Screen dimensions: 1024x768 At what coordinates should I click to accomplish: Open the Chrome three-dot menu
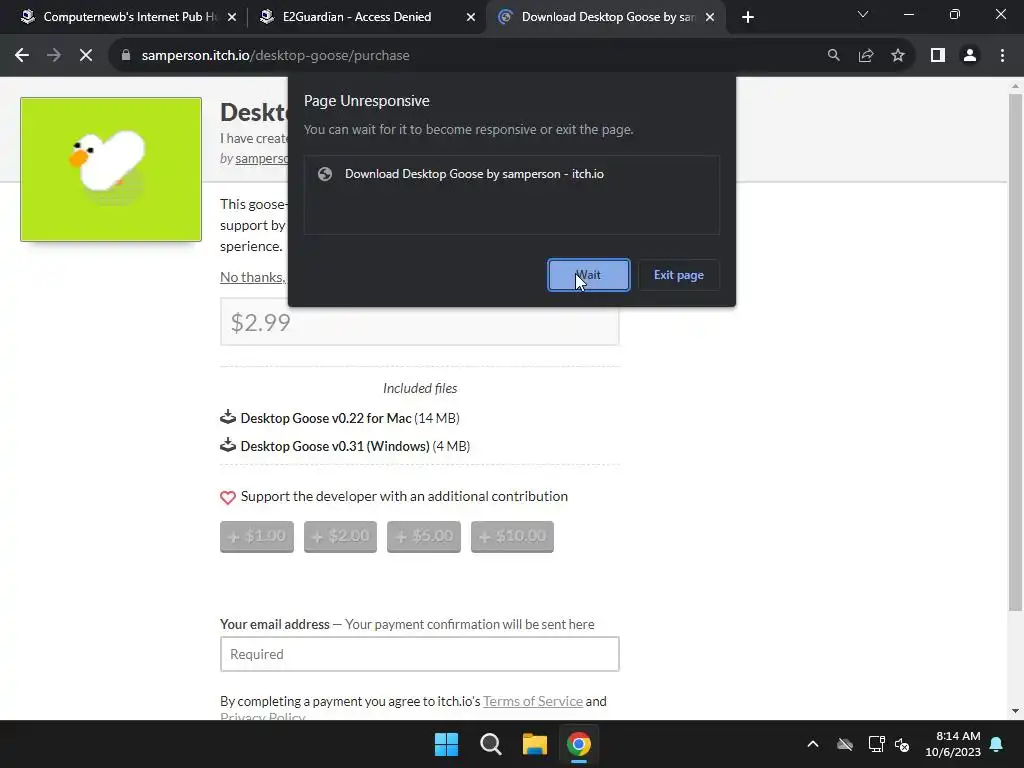[1002, 56]
